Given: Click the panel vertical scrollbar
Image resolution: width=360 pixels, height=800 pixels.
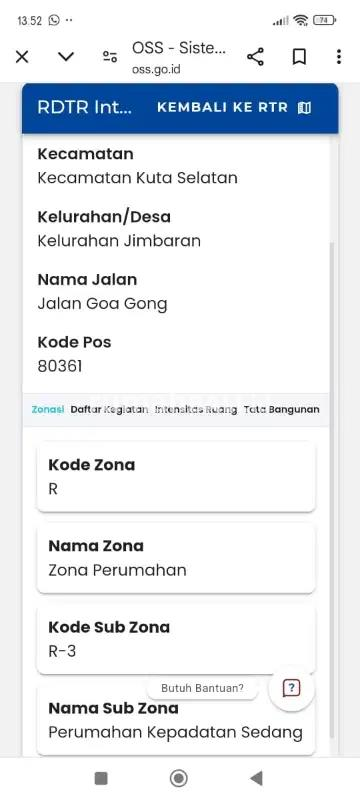Looking at the screenshot, I should click(x=332, y=490).
